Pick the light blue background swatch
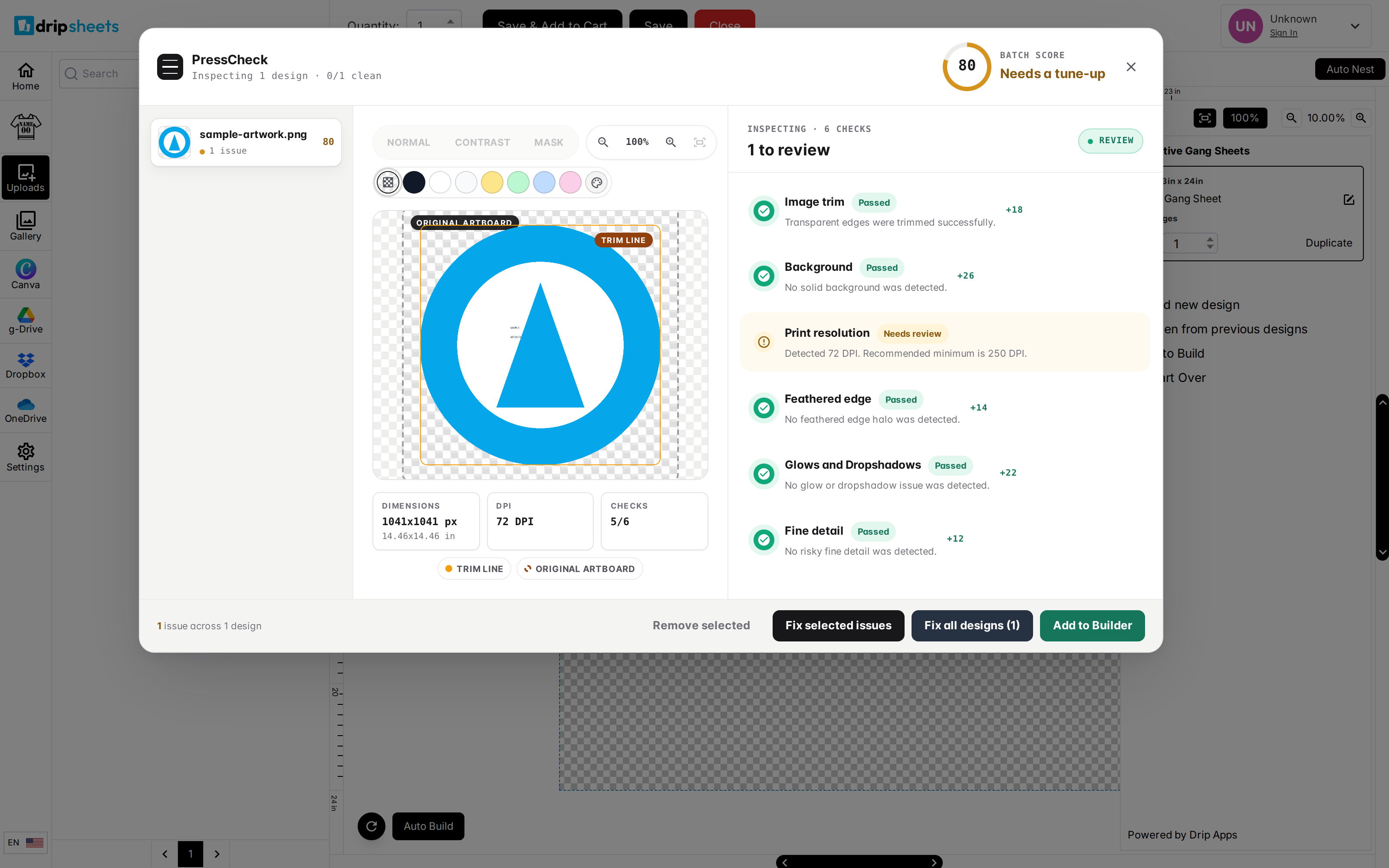The image size is (1389, 868). (544, 183)
